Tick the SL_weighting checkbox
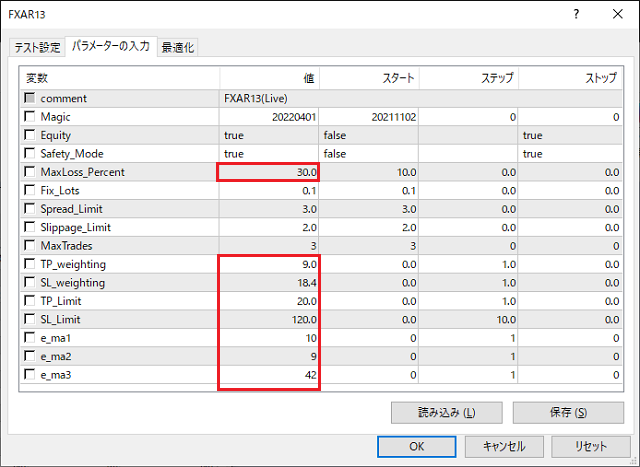 tap(30, 282)
